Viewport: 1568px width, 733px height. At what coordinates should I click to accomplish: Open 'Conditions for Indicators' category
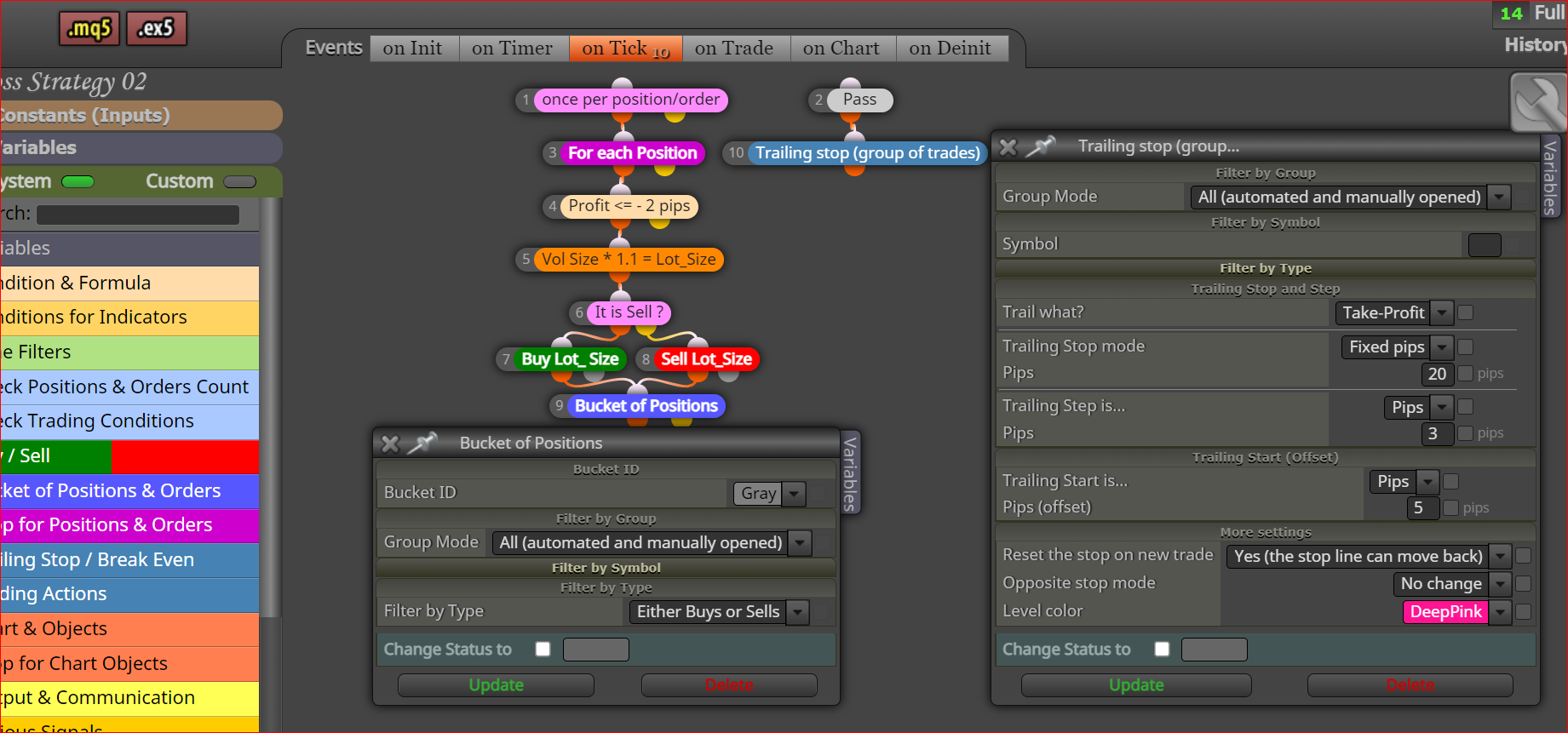(x=129, y=318)
